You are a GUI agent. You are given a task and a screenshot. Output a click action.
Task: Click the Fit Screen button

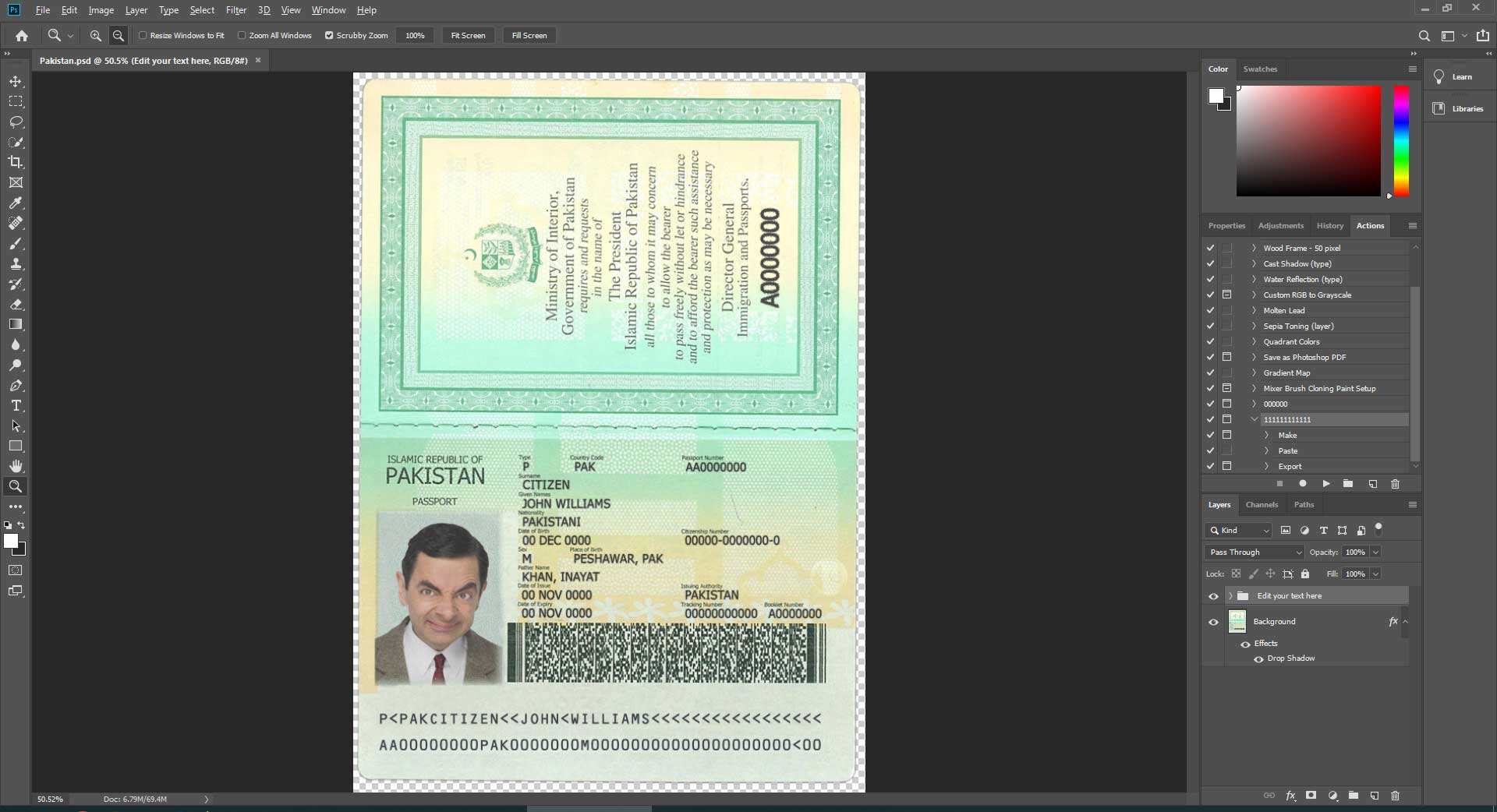(468, 36)
